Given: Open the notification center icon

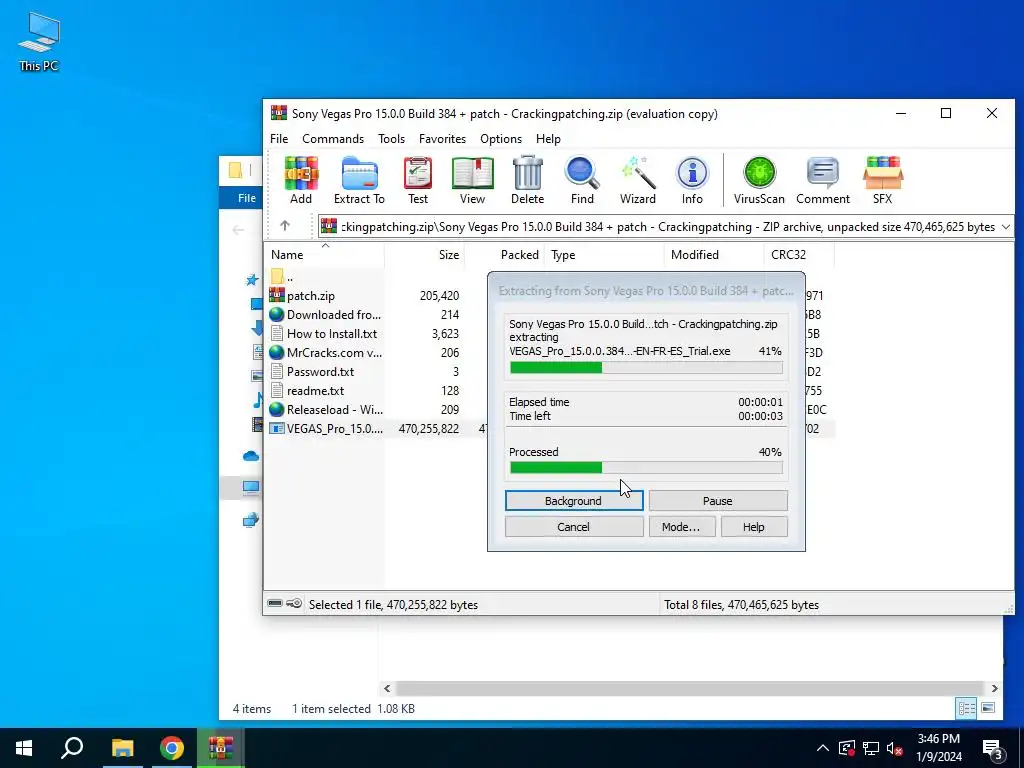Looking at the screenshot, I should [x=993, y=748].
